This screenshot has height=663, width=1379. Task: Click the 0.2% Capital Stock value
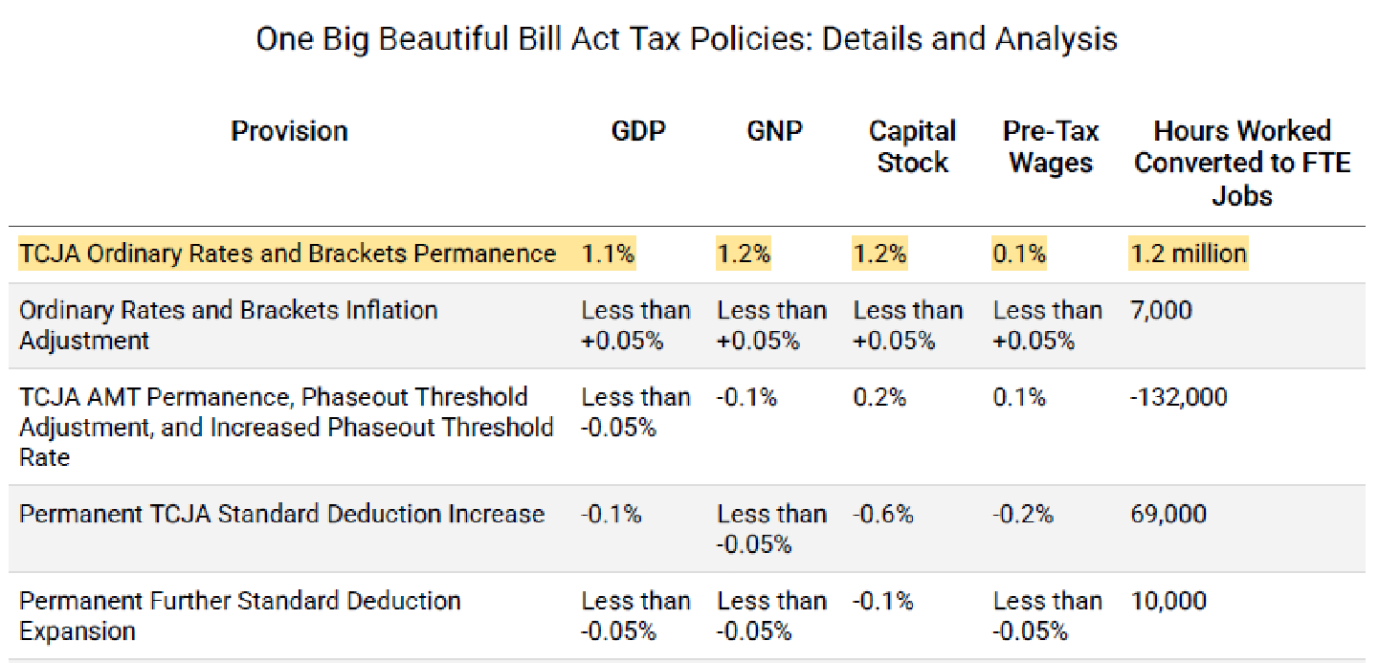(x=880, y=397)
